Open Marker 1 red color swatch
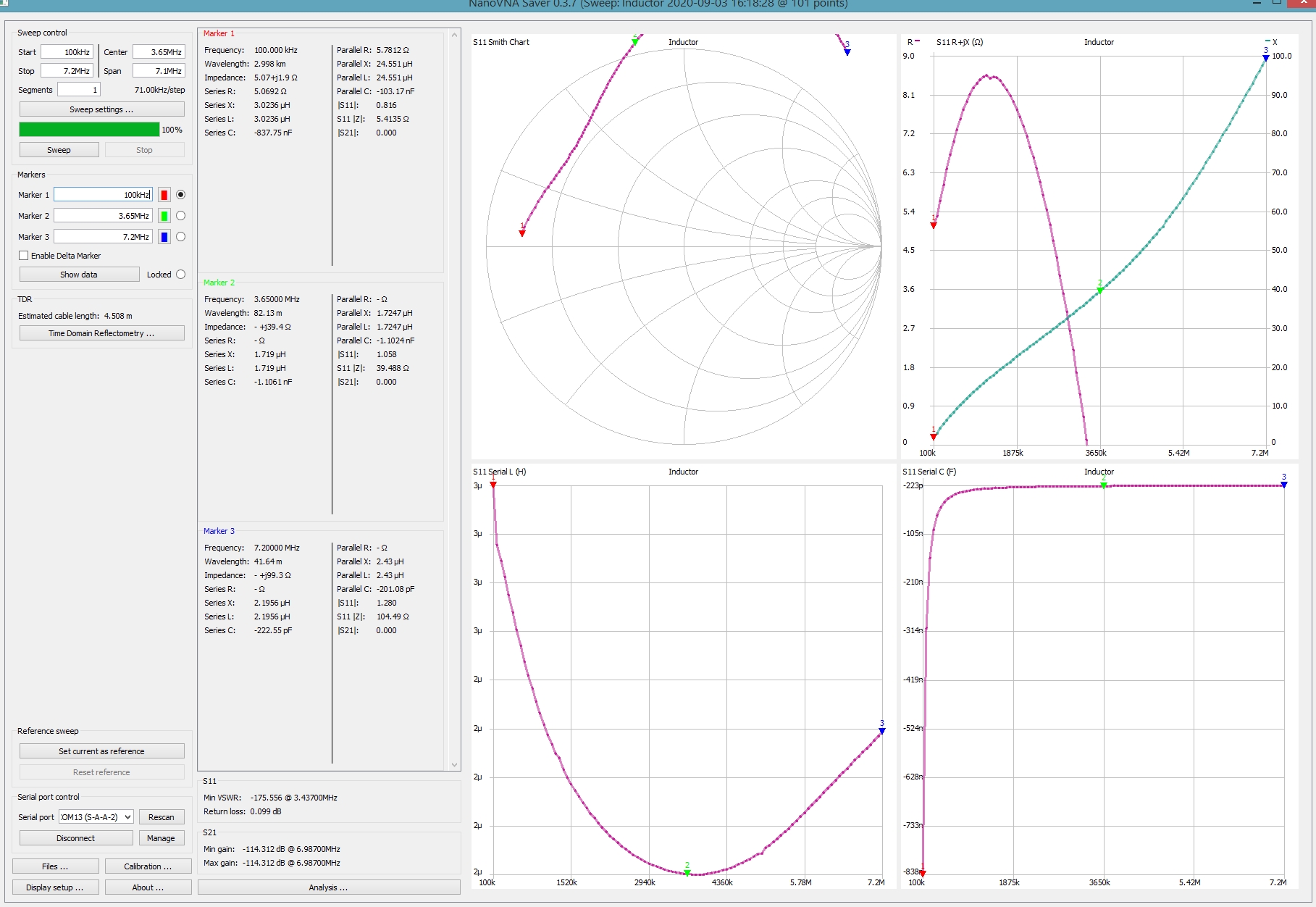 pos(164,195)
